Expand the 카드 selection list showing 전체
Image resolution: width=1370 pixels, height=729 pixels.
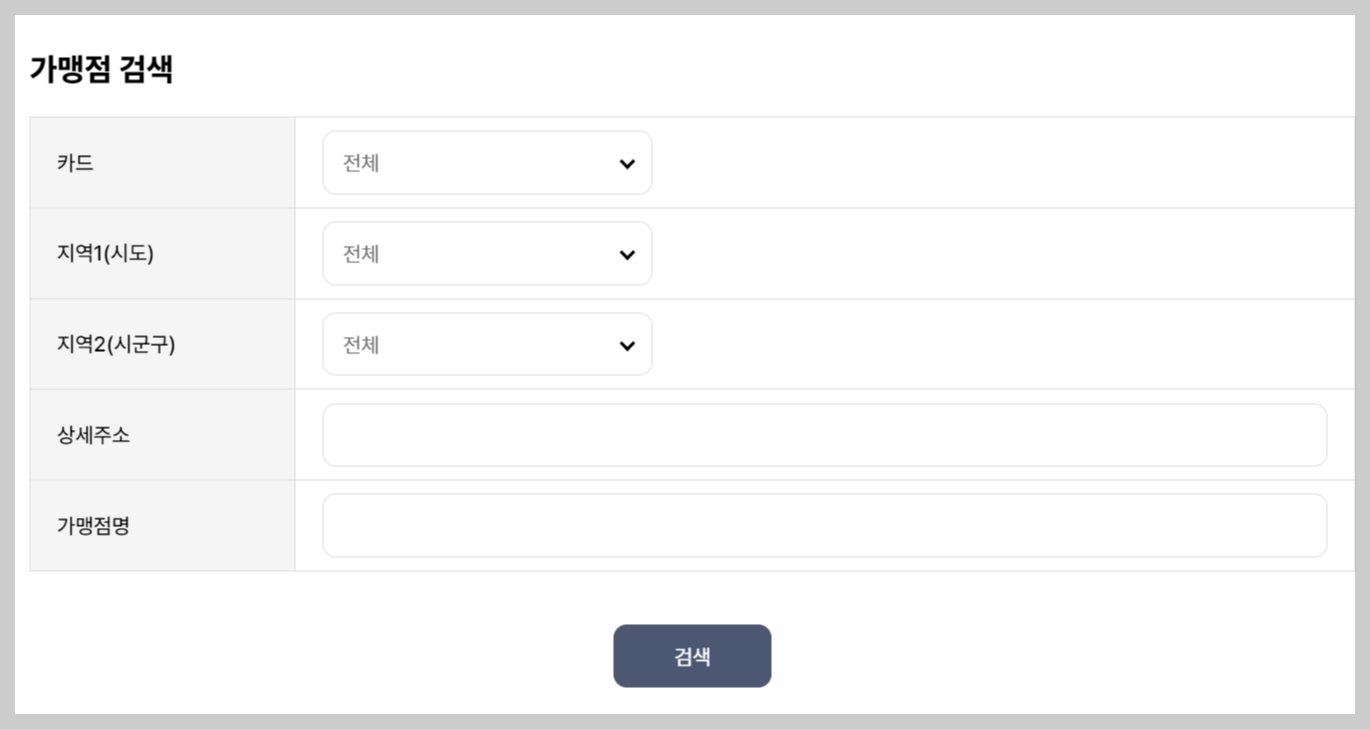(x=487, y=162)
